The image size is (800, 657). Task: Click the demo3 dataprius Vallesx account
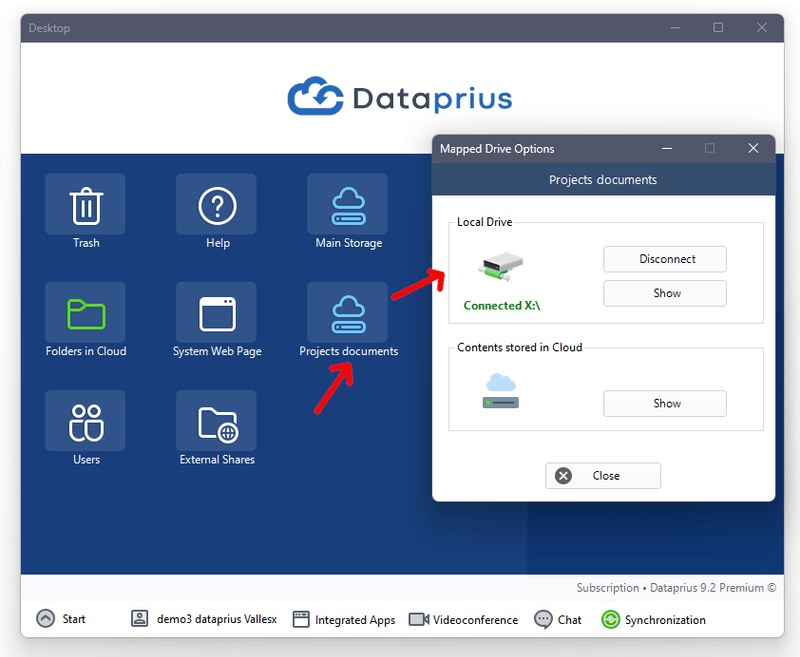coord(204,619)
